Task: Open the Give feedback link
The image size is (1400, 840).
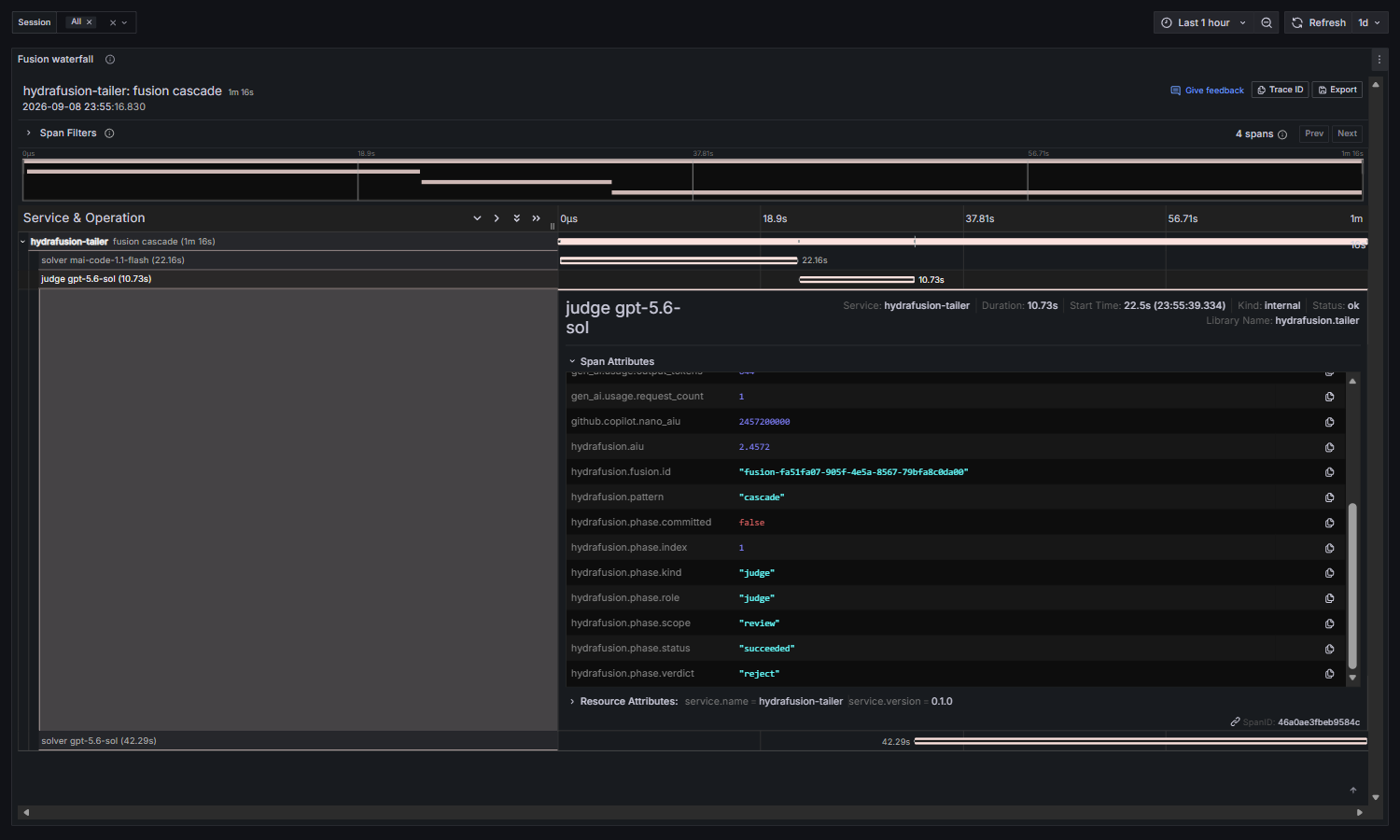Action: (x=1207, y=91)
